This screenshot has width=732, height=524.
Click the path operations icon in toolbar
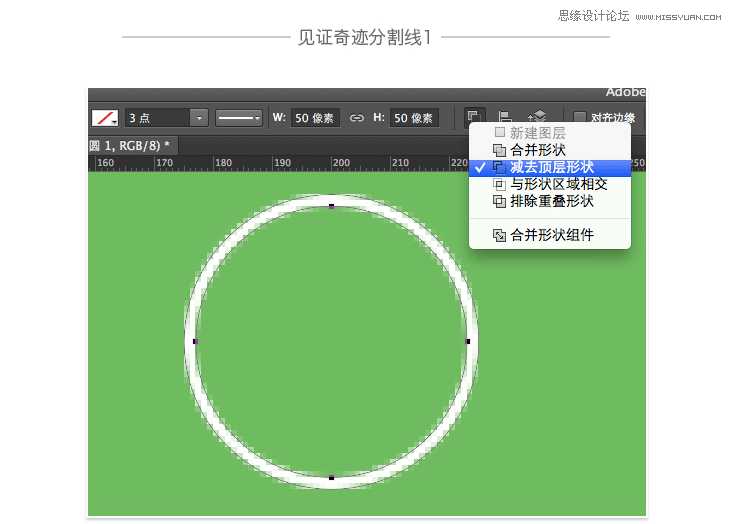[473, 116]
